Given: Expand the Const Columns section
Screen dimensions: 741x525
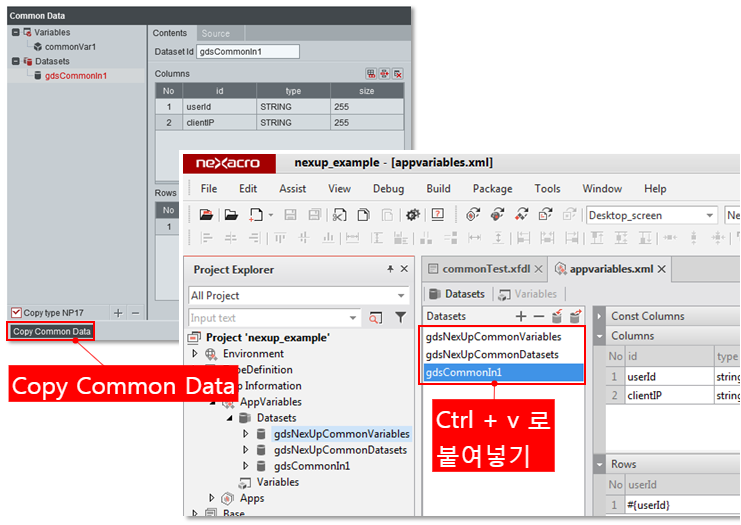Looking at the screenshot, I should tap(599, 316).
